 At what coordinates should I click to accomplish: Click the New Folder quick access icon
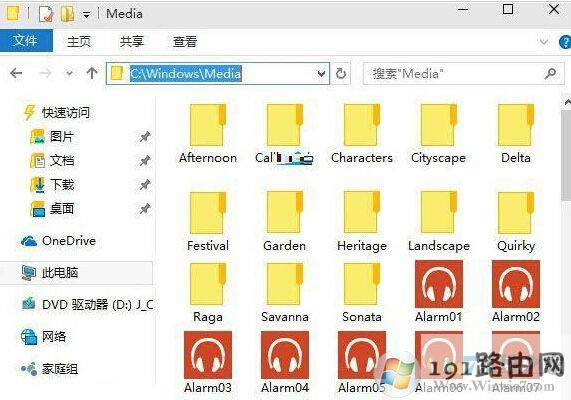tap(68, 14)
